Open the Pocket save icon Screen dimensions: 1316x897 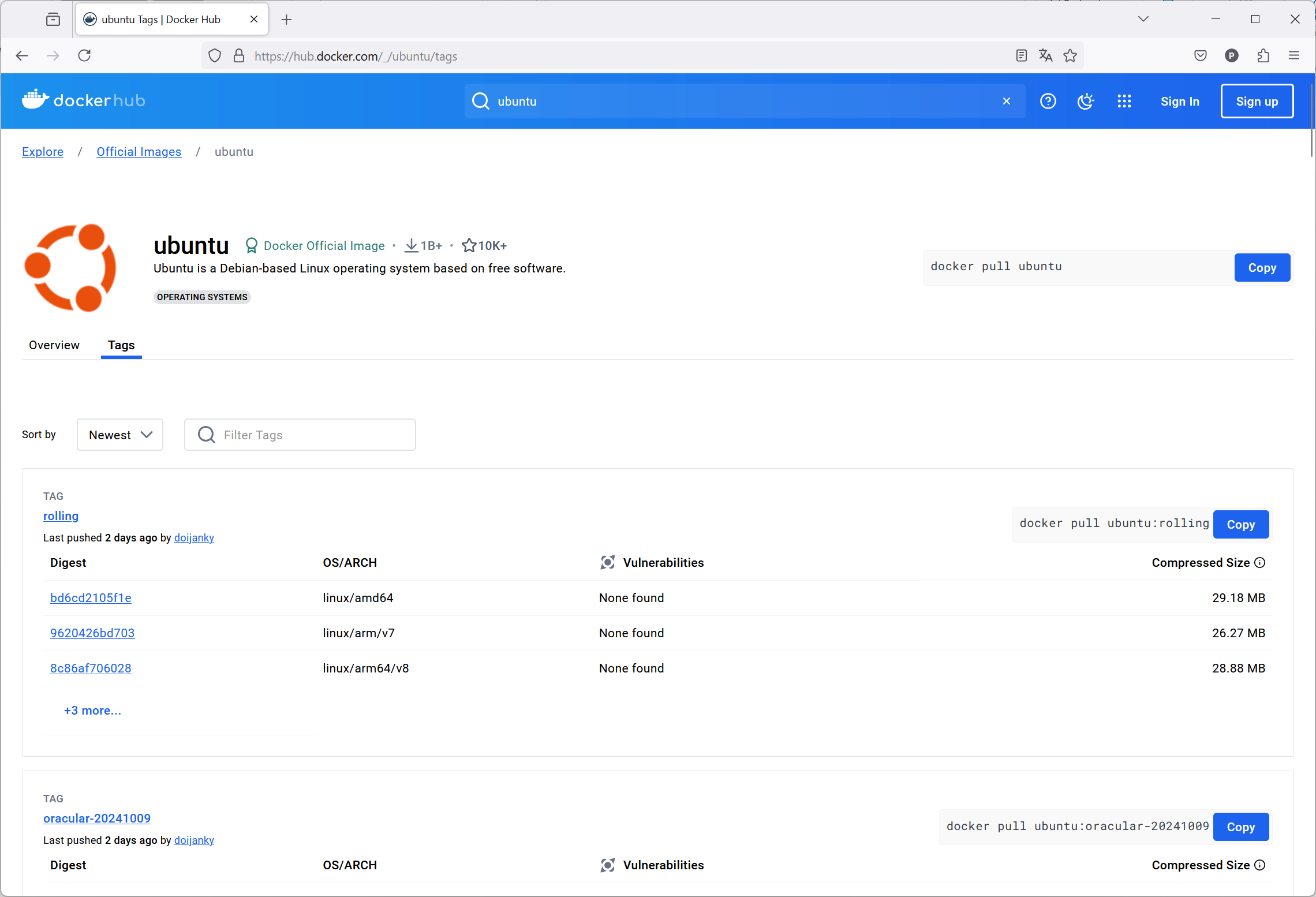[x=1201, y=55]
